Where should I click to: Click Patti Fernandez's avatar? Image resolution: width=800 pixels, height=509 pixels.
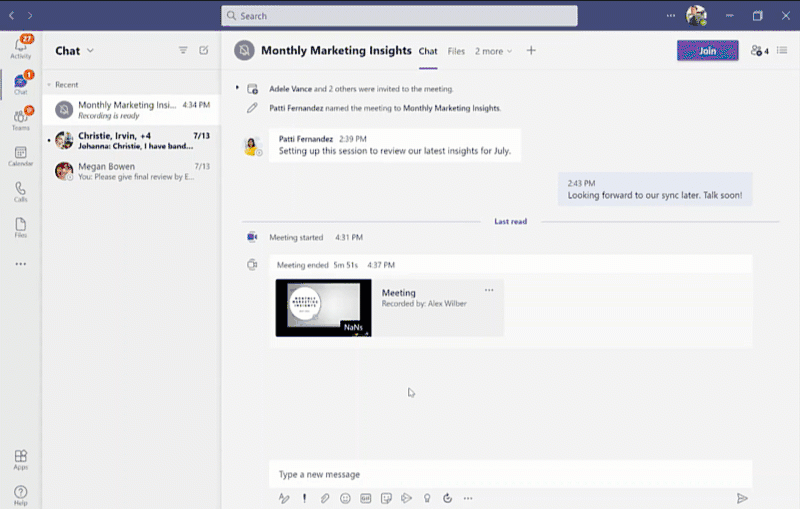click(x=252, y=147)
